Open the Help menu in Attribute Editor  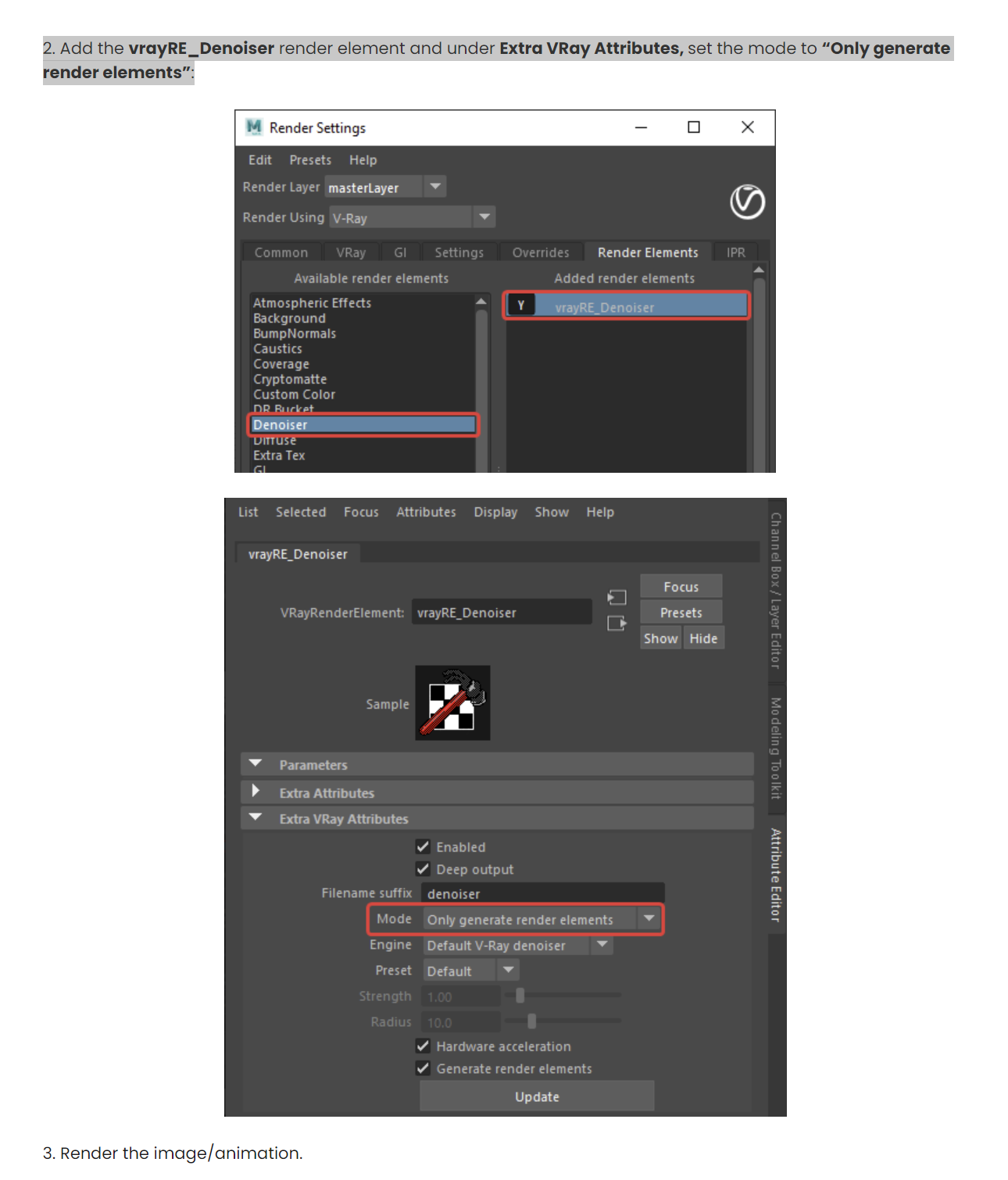[600, 512]
